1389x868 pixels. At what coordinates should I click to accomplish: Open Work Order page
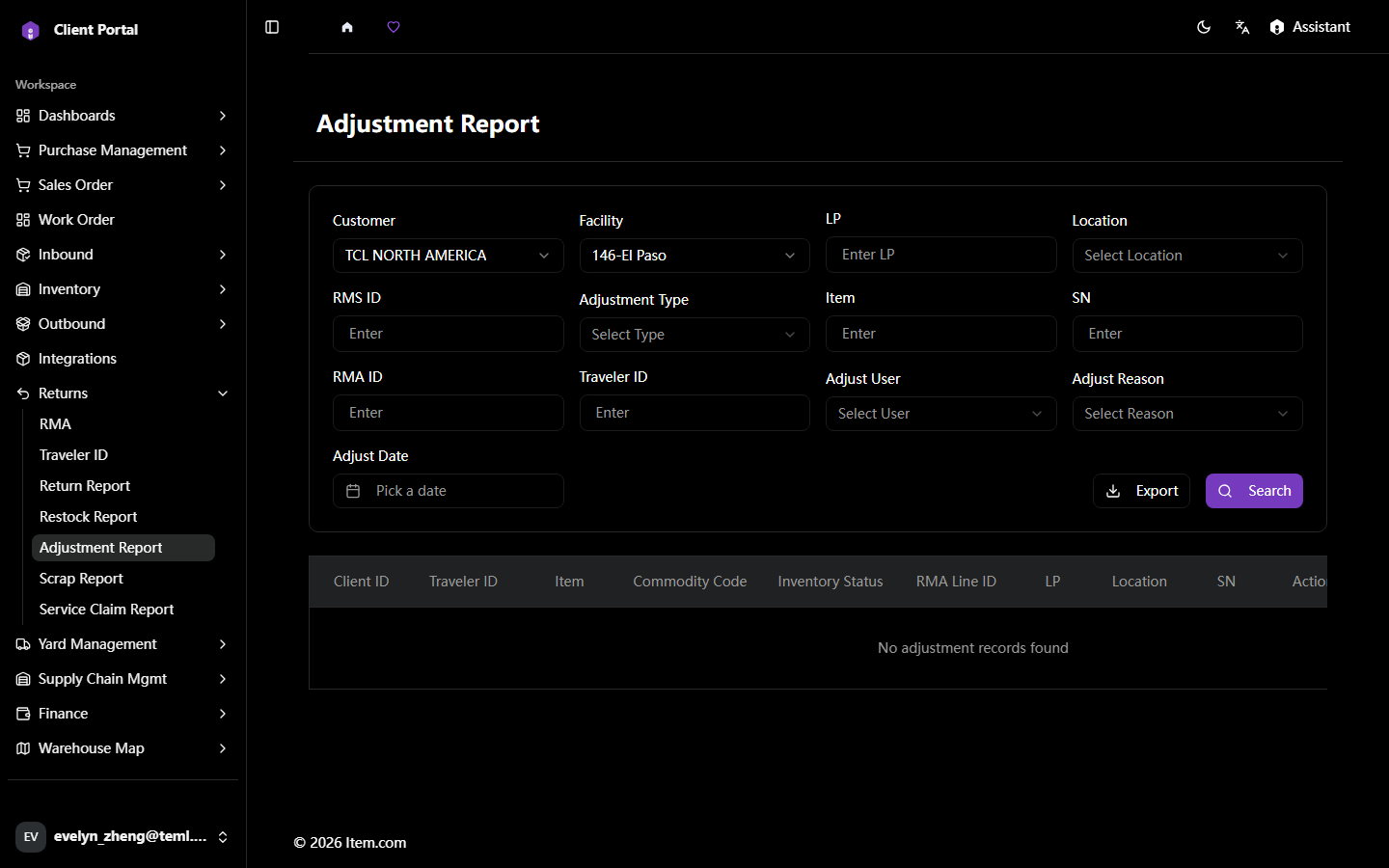click(x=123, y=220)
